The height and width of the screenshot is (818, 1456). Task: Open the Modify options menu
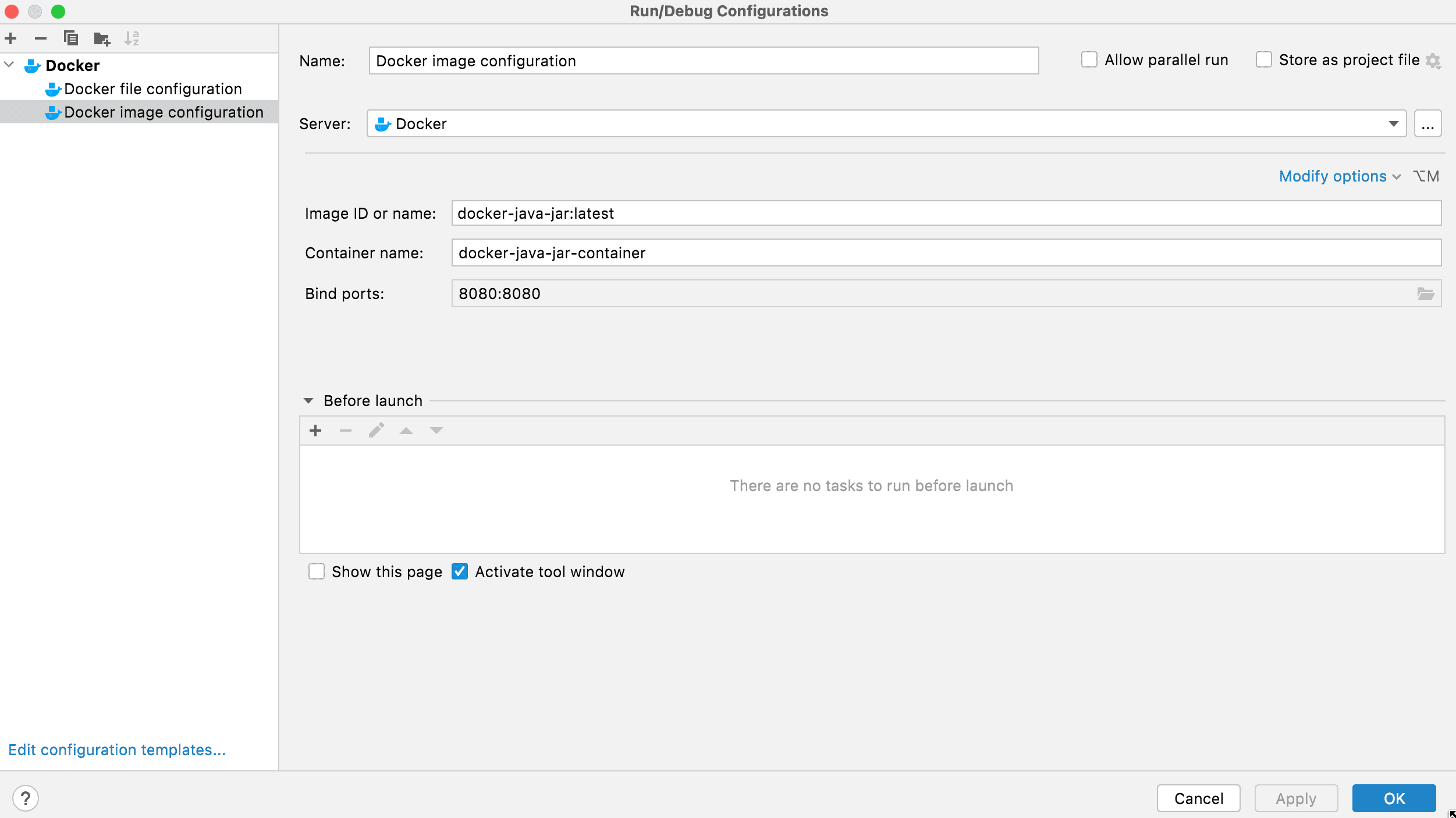1333,176
